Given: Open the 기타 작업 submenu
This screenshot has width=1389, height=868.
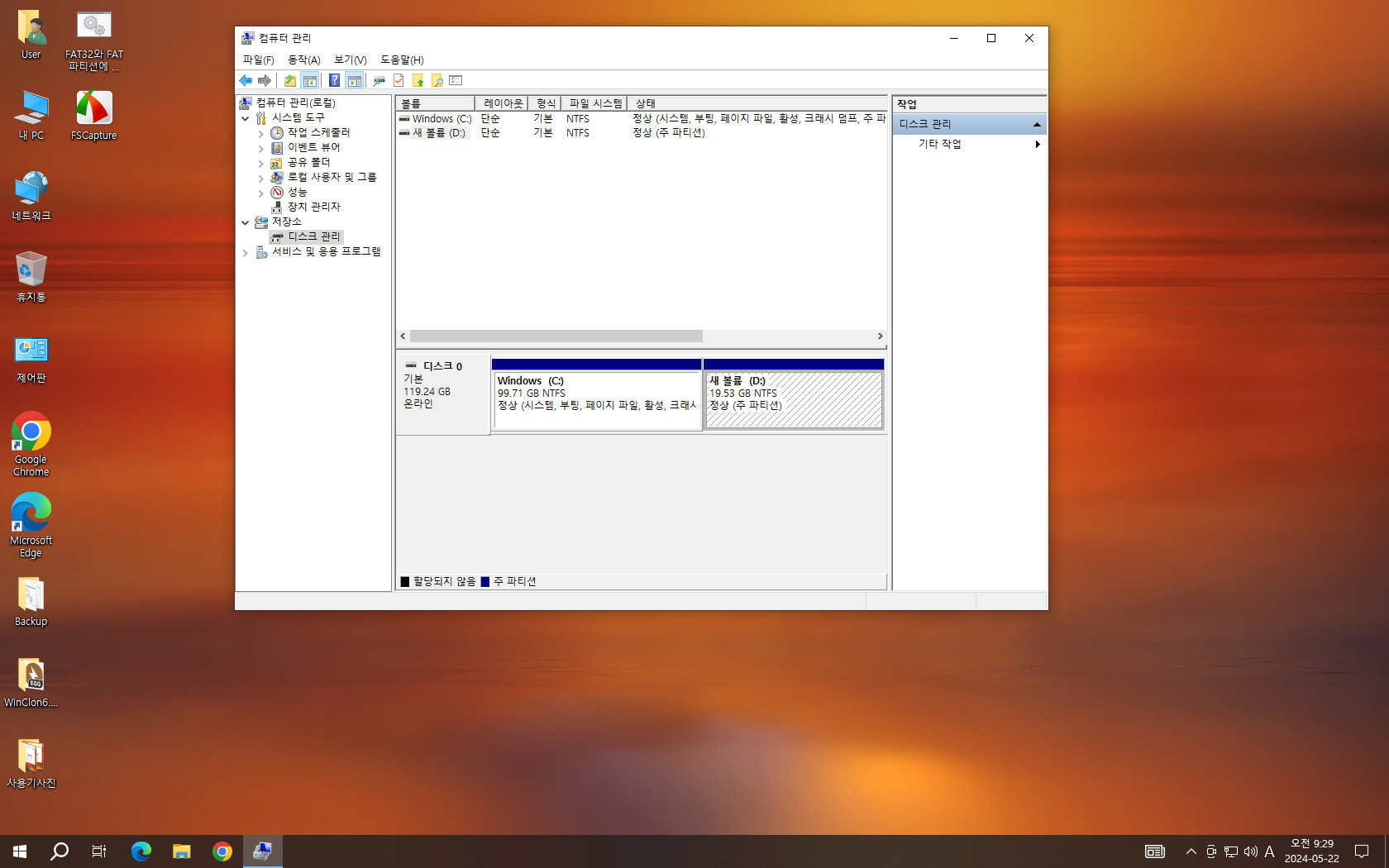Looking at the screenshot, I should point(970,144).
